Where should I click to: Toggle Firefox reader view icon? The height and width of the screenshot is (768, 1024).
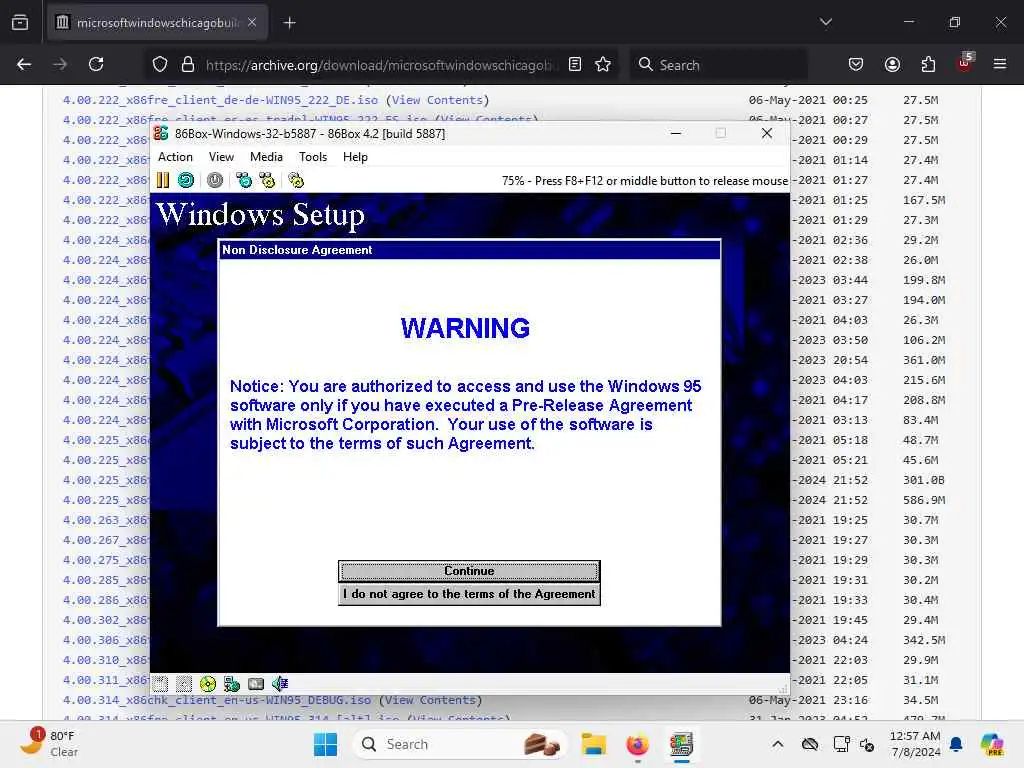tap(575, 64)
